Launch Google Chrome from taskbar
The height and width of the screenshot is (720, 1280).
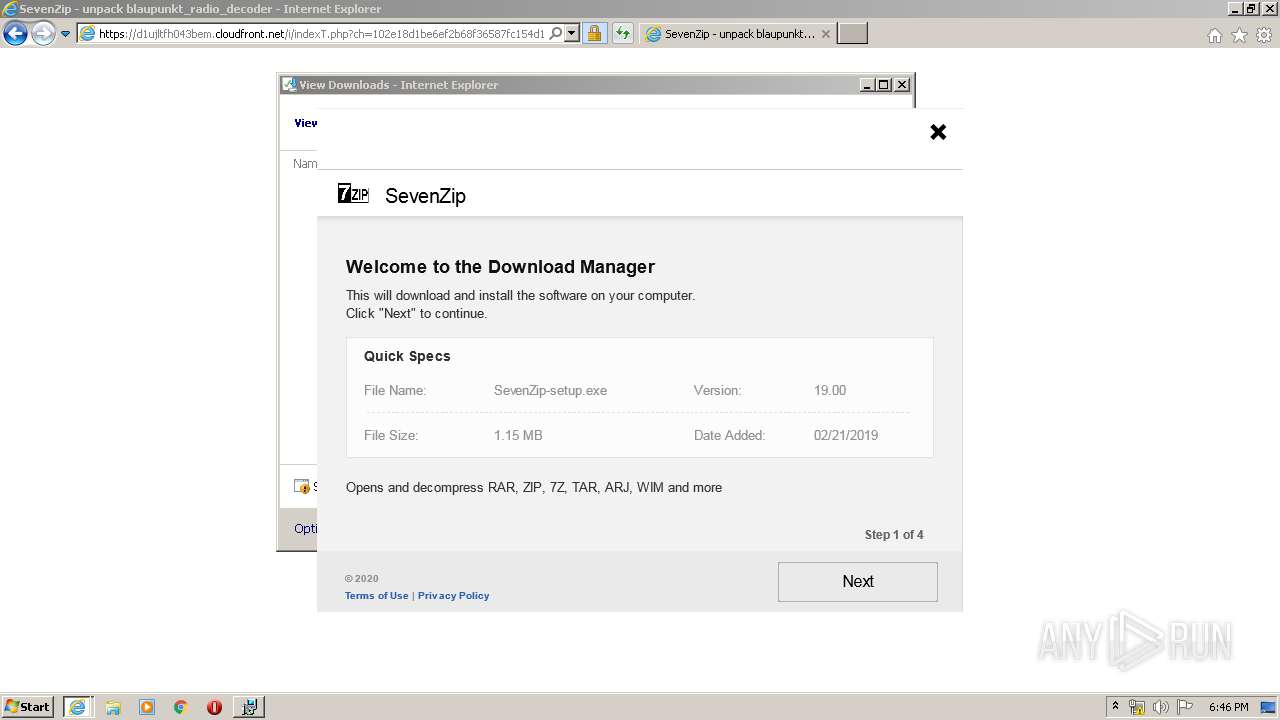(180, 707)
